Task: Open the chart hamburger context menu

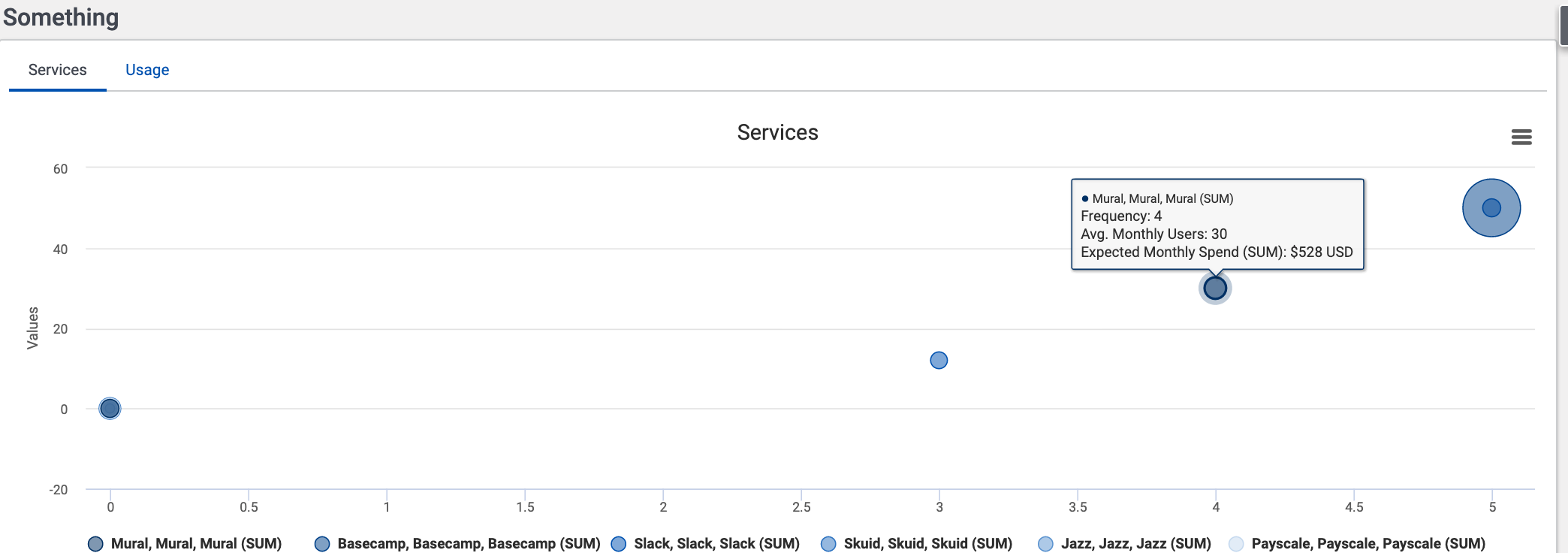Action: (x=1521, y=137)
